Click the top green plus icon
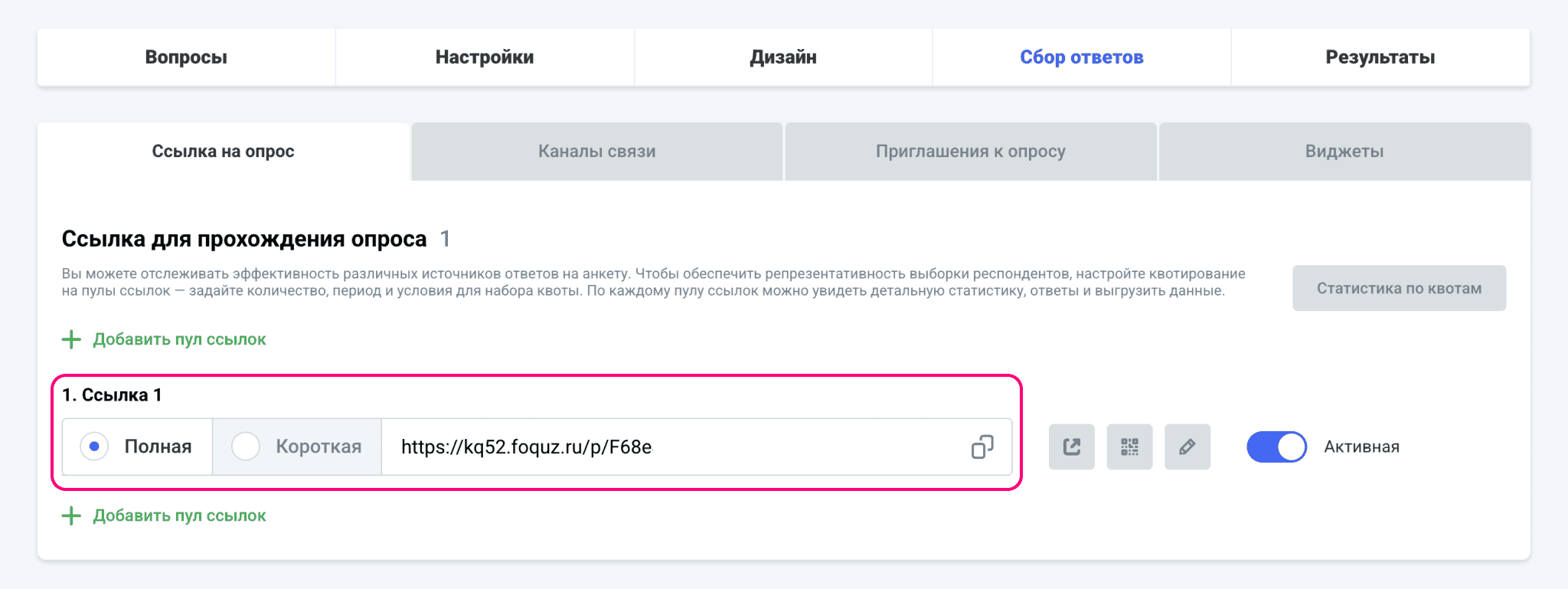 [x=71, y=339]
